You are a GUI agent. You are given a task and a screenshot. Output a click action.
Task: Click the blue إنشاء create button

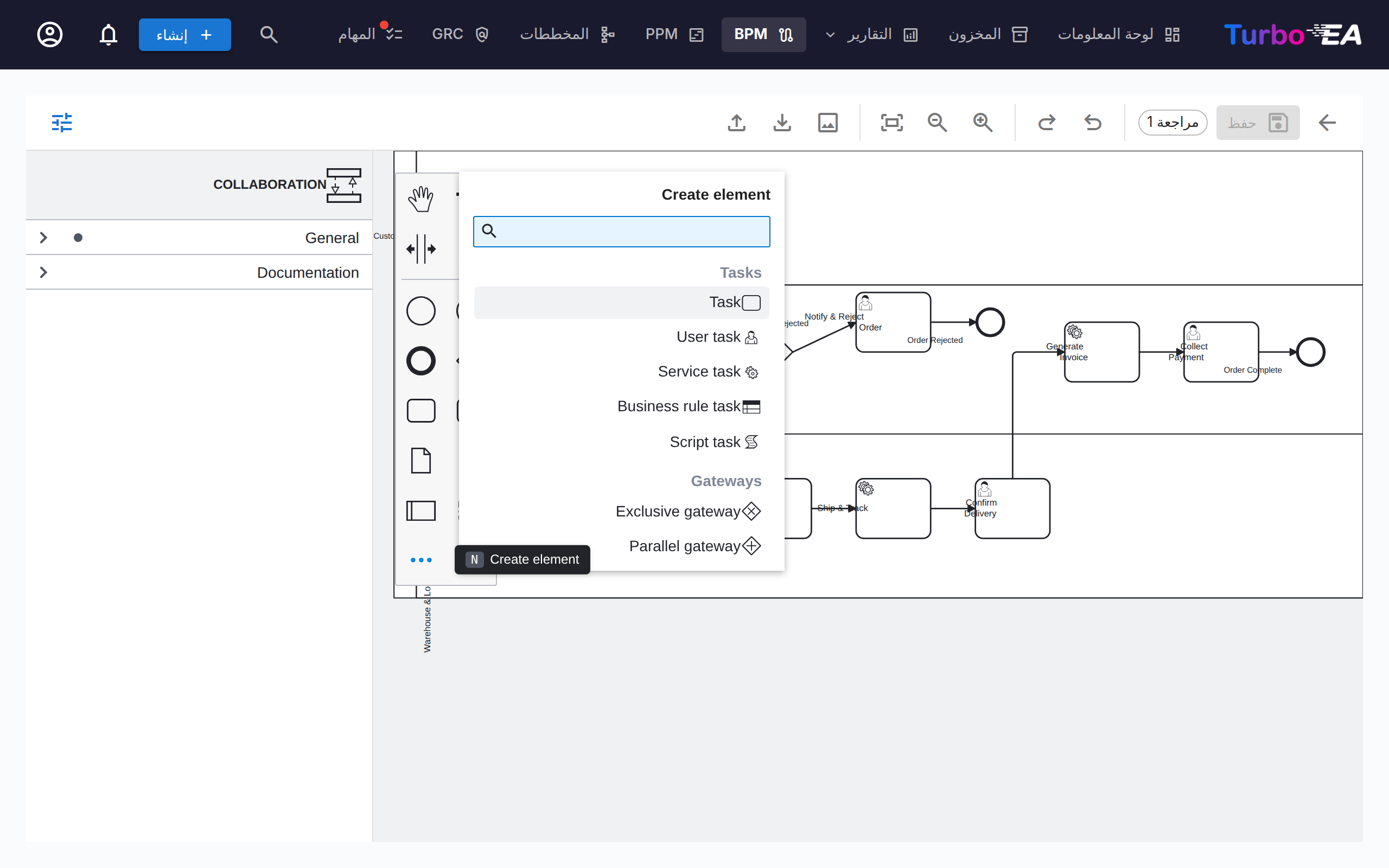click(185, 34)
